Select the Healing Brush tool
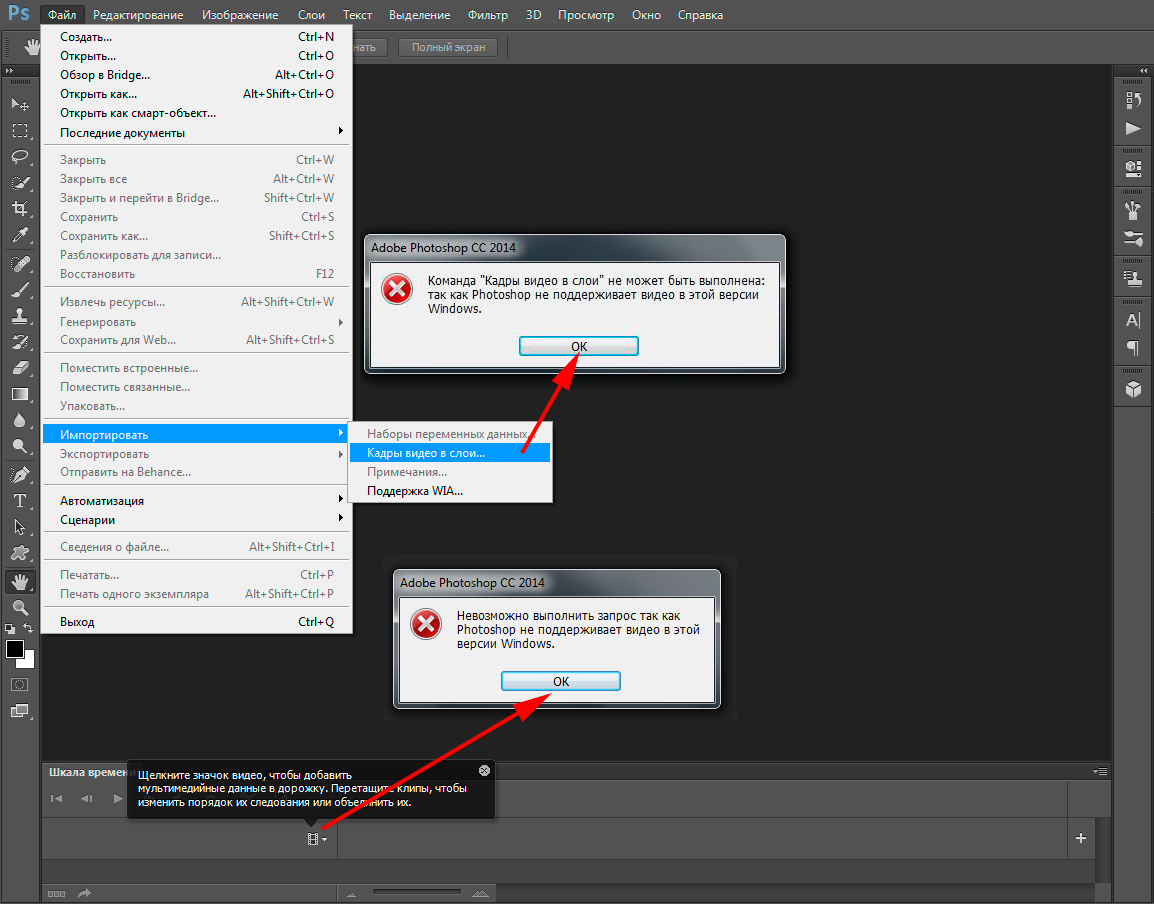Screen dimensions: 1154x904 [x=20, y=264]
